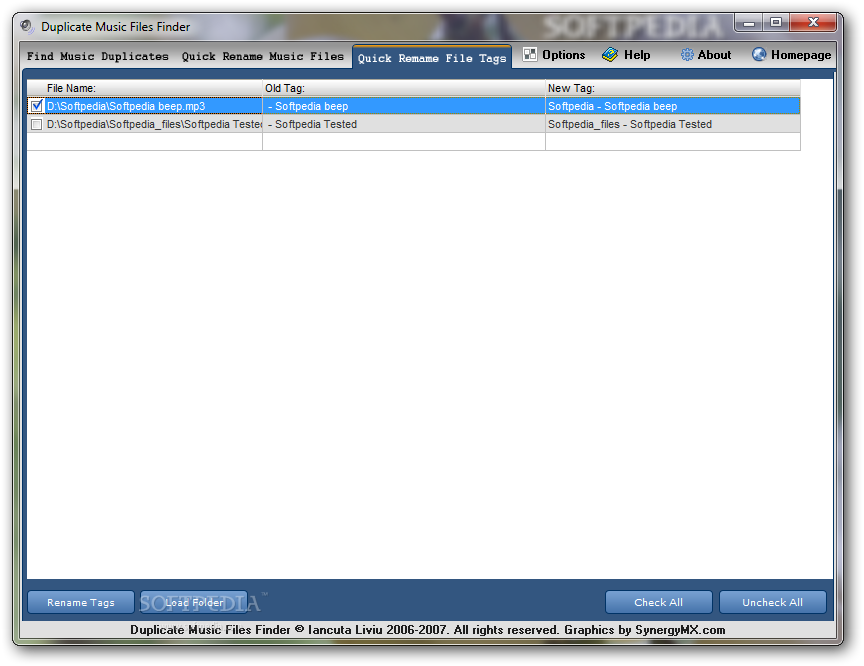
Task: Click the Old Tag column header
Action: coord(404,88)
